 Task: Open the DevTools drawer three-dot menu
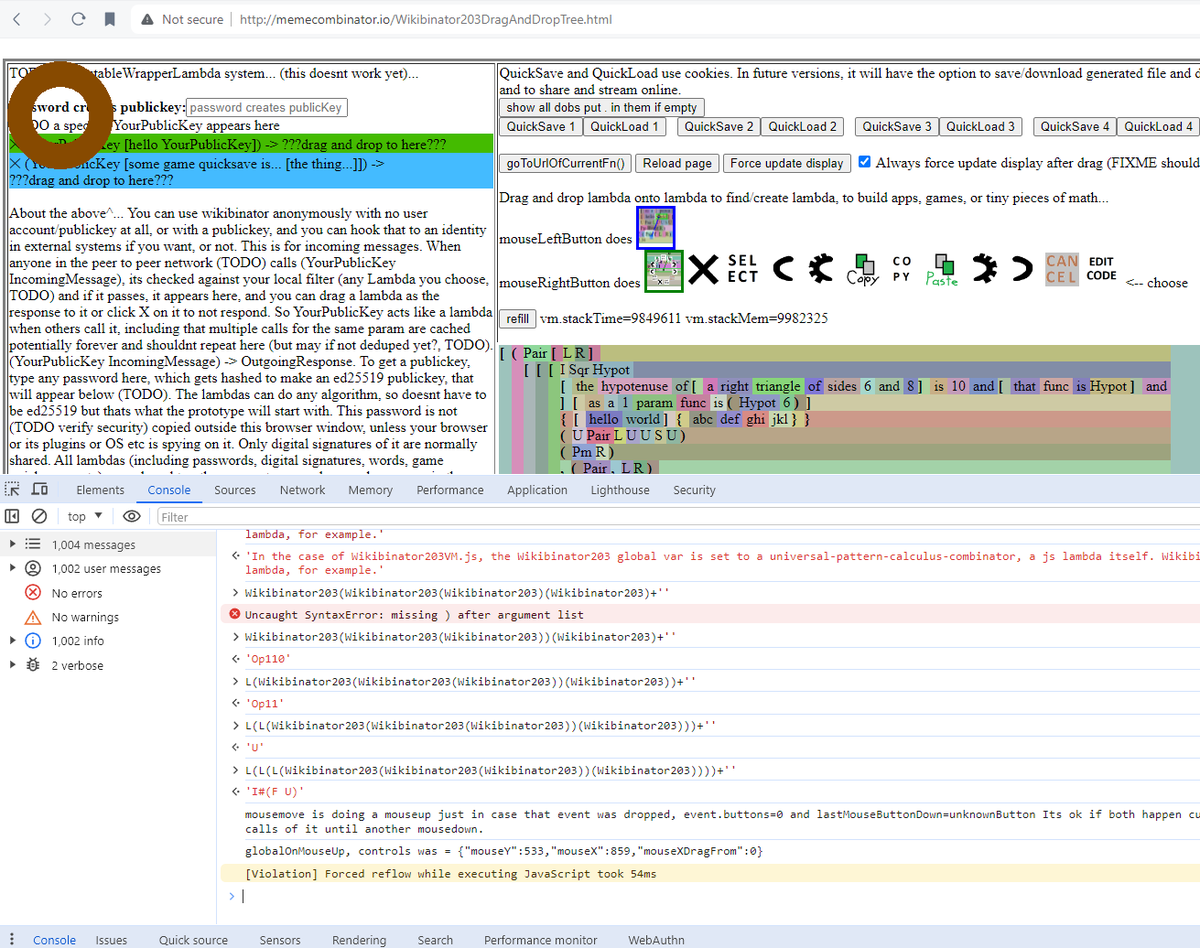click(12, 940)
